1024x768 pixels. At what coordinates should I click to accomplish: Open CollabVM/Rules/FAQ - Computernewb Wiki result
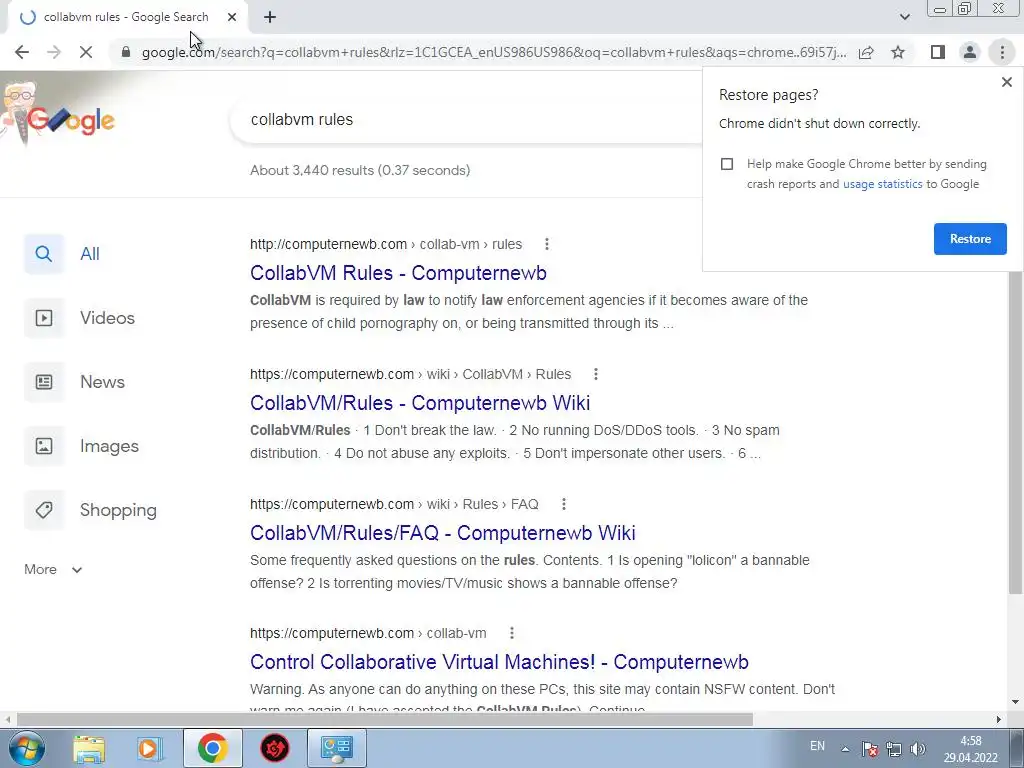pos(442,533)
